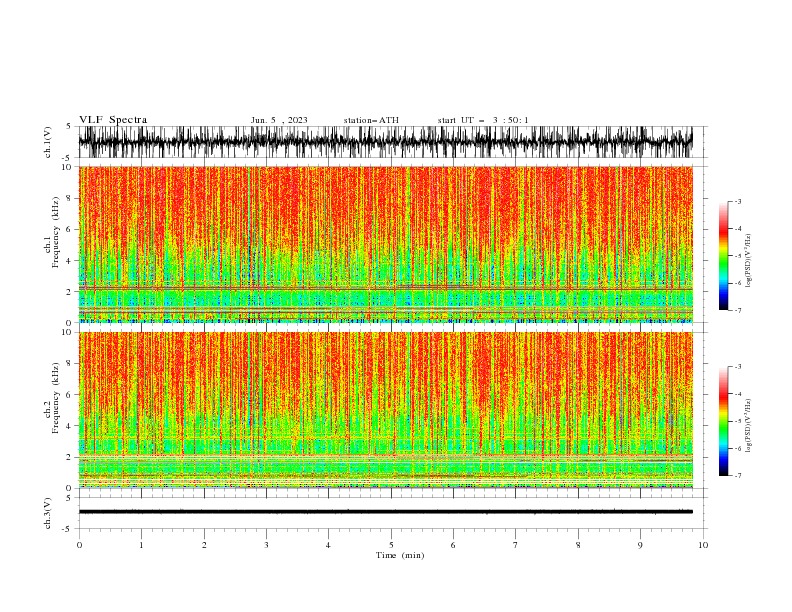This screenshot has width=792, height=612.
Task: Click the '2' tick on the time axis
Action: pos(204,545)
